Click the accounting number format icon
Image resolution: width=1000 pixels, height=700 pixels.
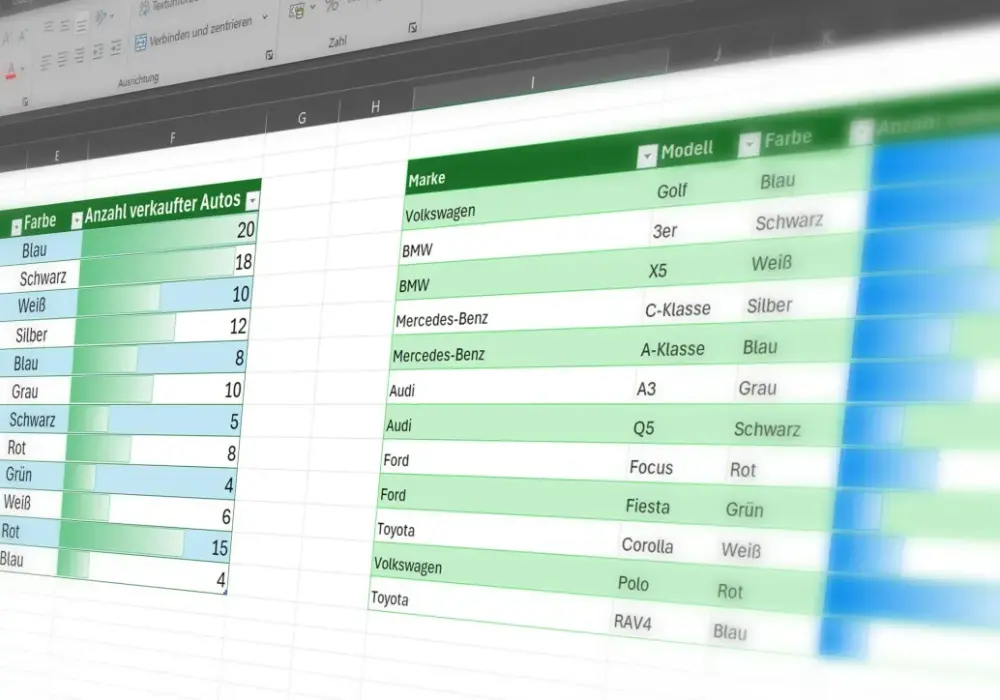[297, 11]
